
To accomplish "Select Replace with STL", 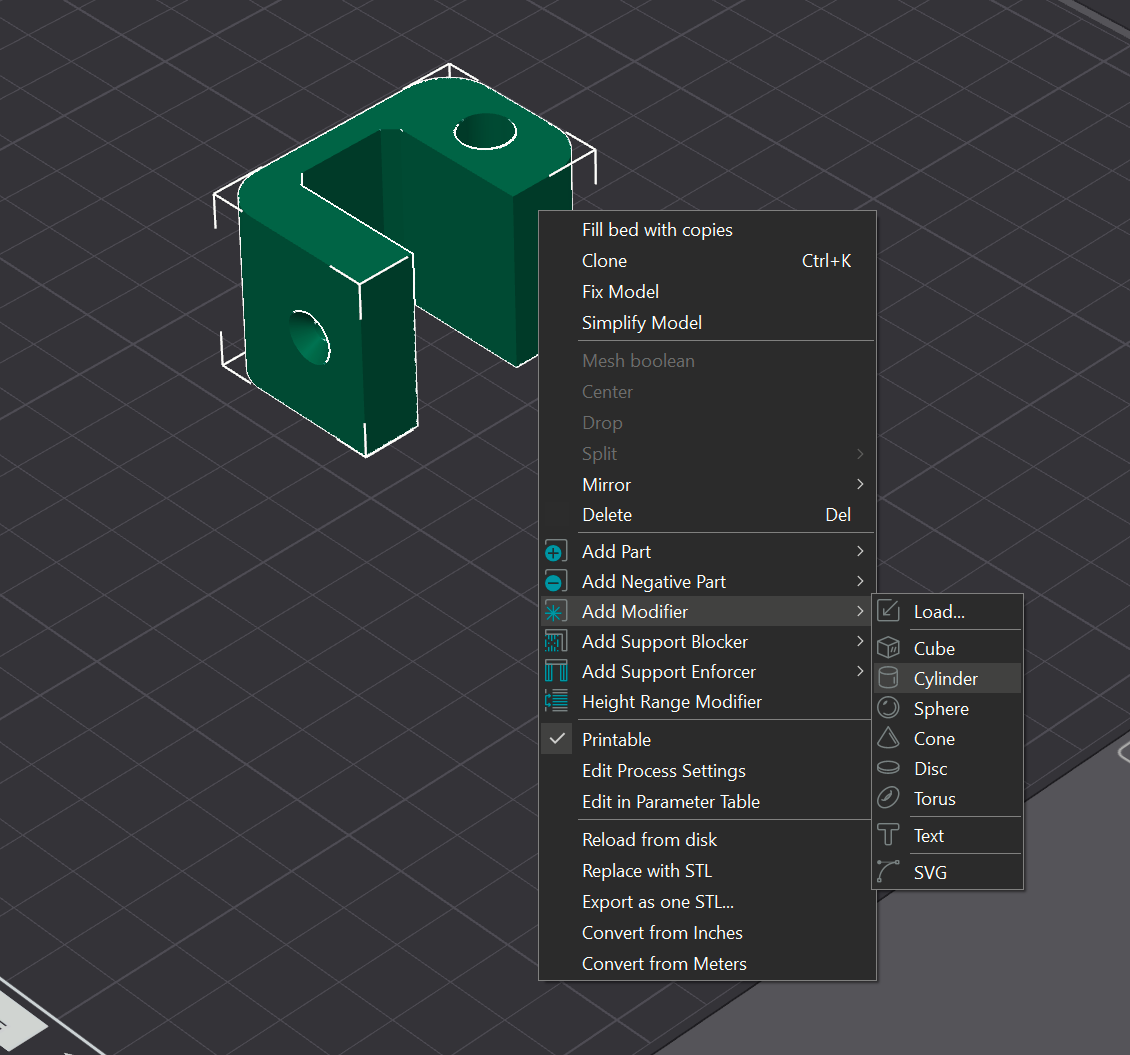I will (x=708, y=871).
